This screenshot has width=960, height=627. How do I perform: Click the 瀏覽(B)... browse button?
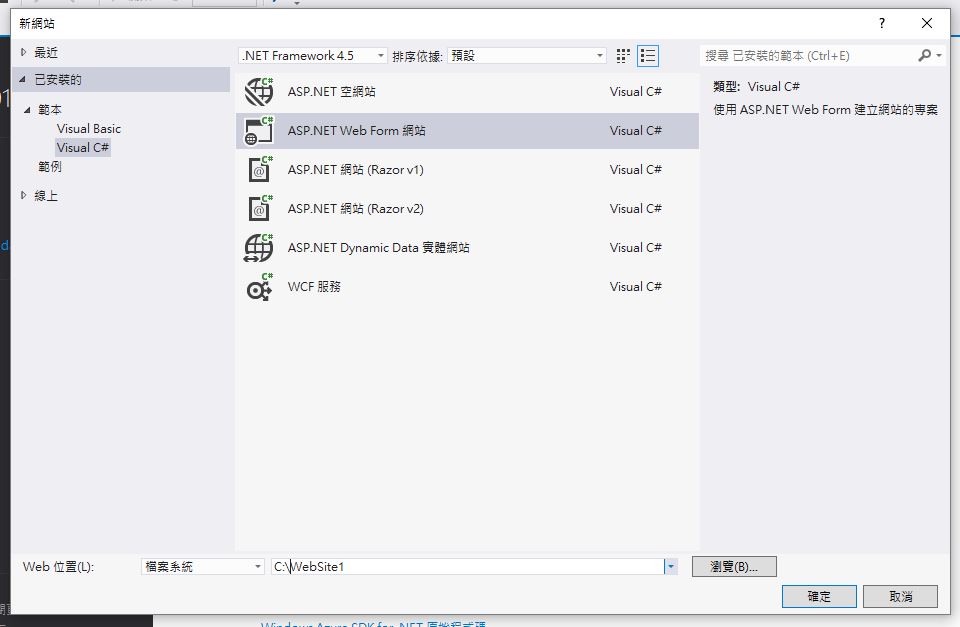point(734,567)
